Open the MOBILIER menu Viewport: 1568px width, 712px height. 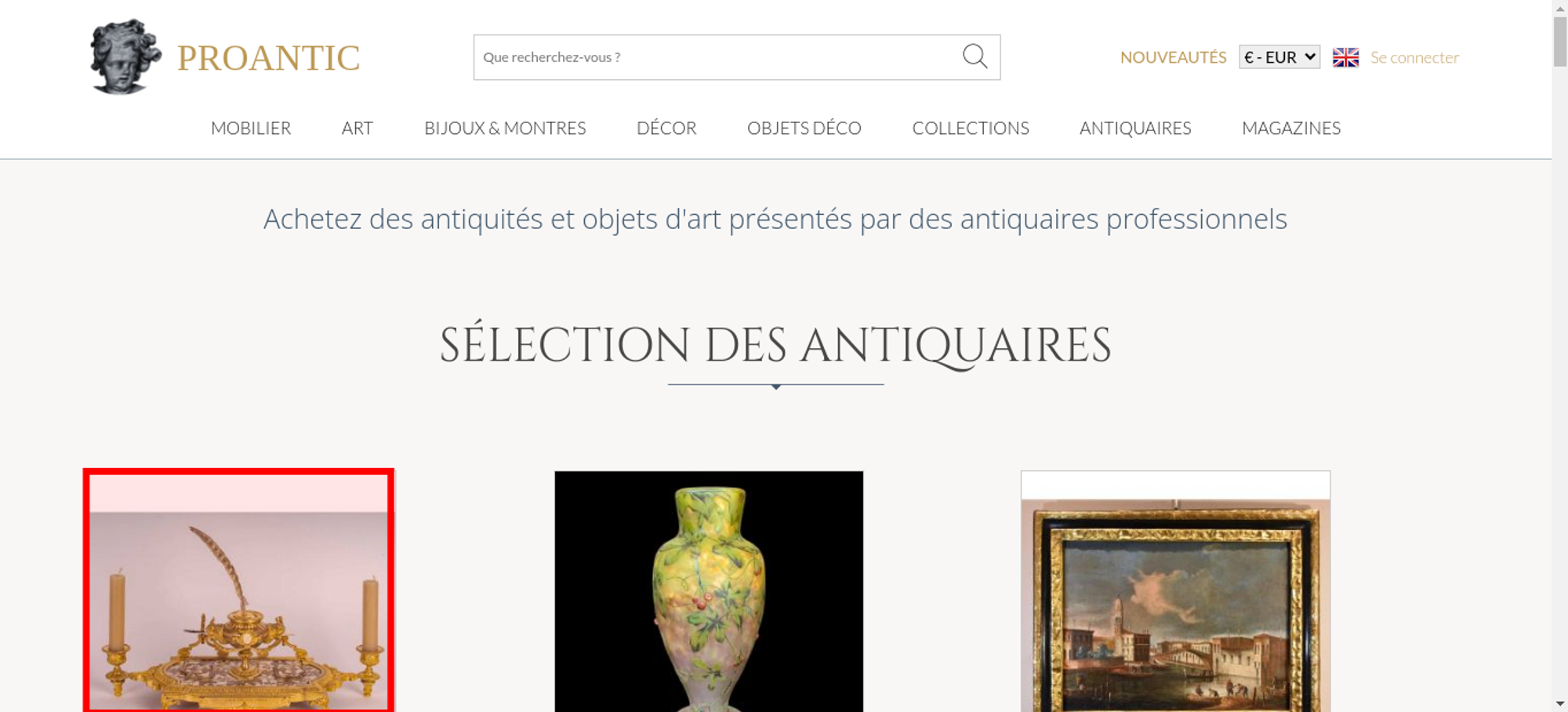point(251,128)
